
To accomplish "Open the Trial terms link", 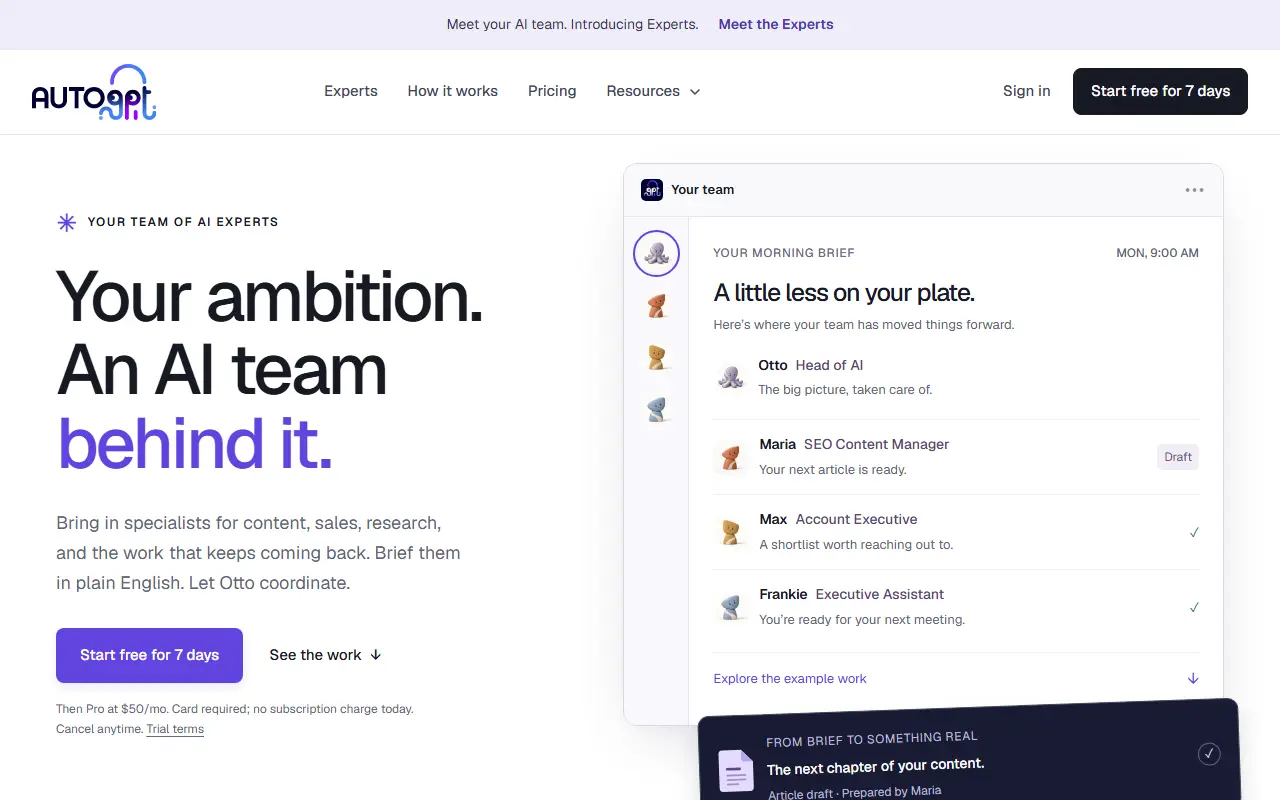I will tap(175, 729).
